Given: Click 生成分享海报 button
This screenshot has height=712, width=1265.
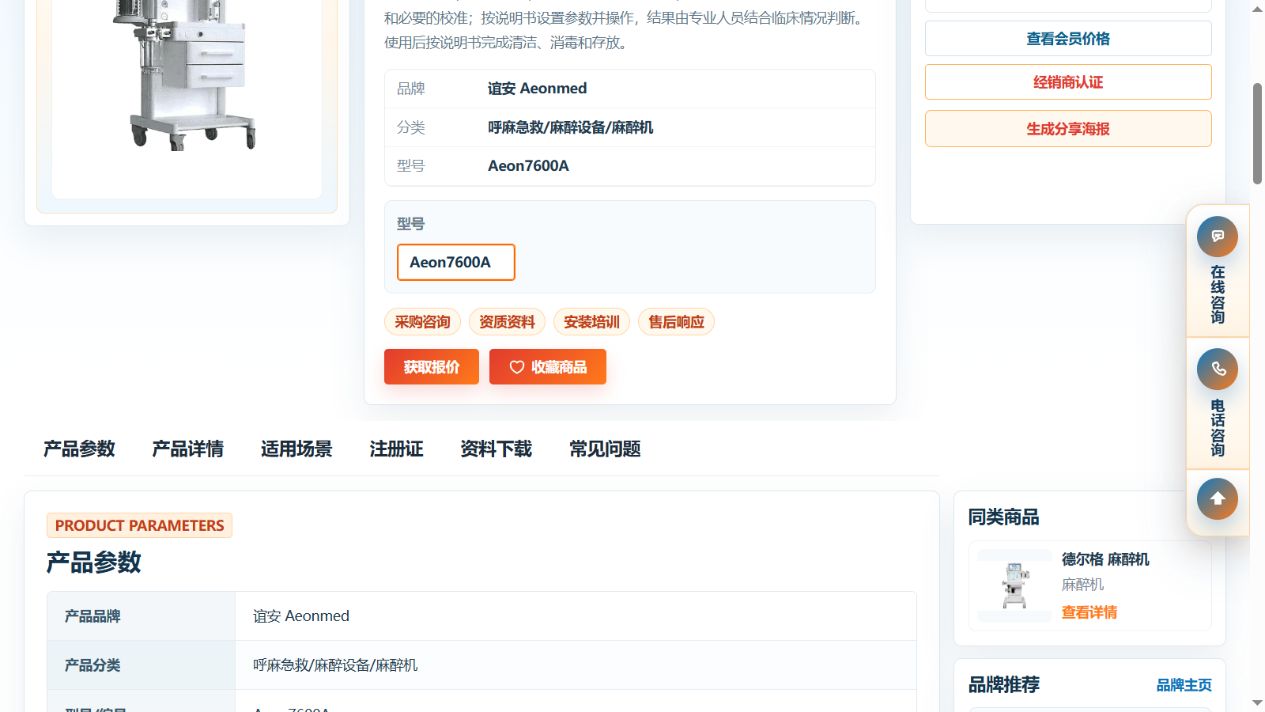Looking at the screenshot, I should [1068, 129].
